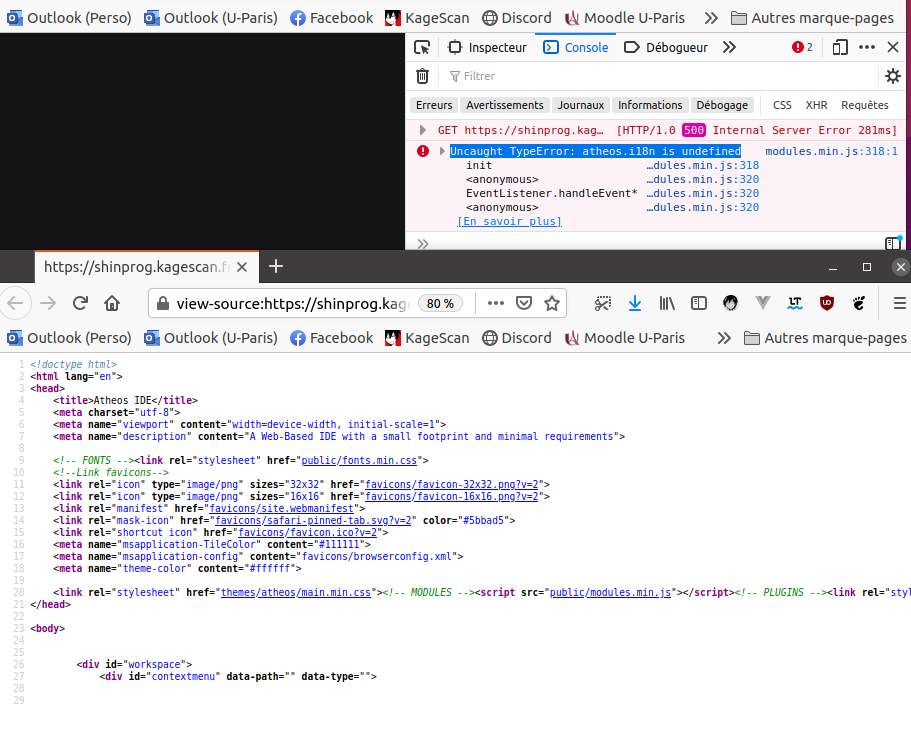
Task: Open the Firefox downloads panel
Action: coord(635,303)
